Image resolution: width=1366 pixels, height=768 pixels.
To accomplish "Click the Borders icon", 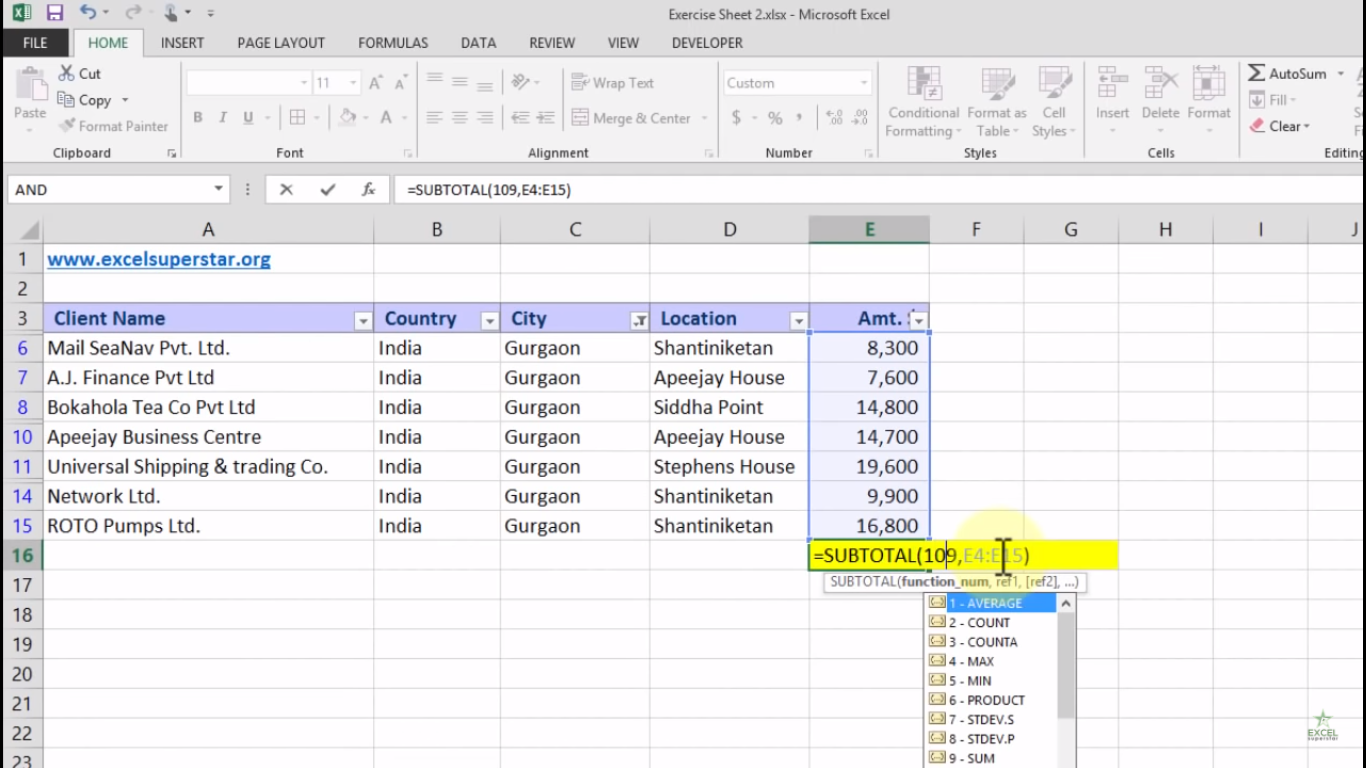I will click(x=297, y=118).
